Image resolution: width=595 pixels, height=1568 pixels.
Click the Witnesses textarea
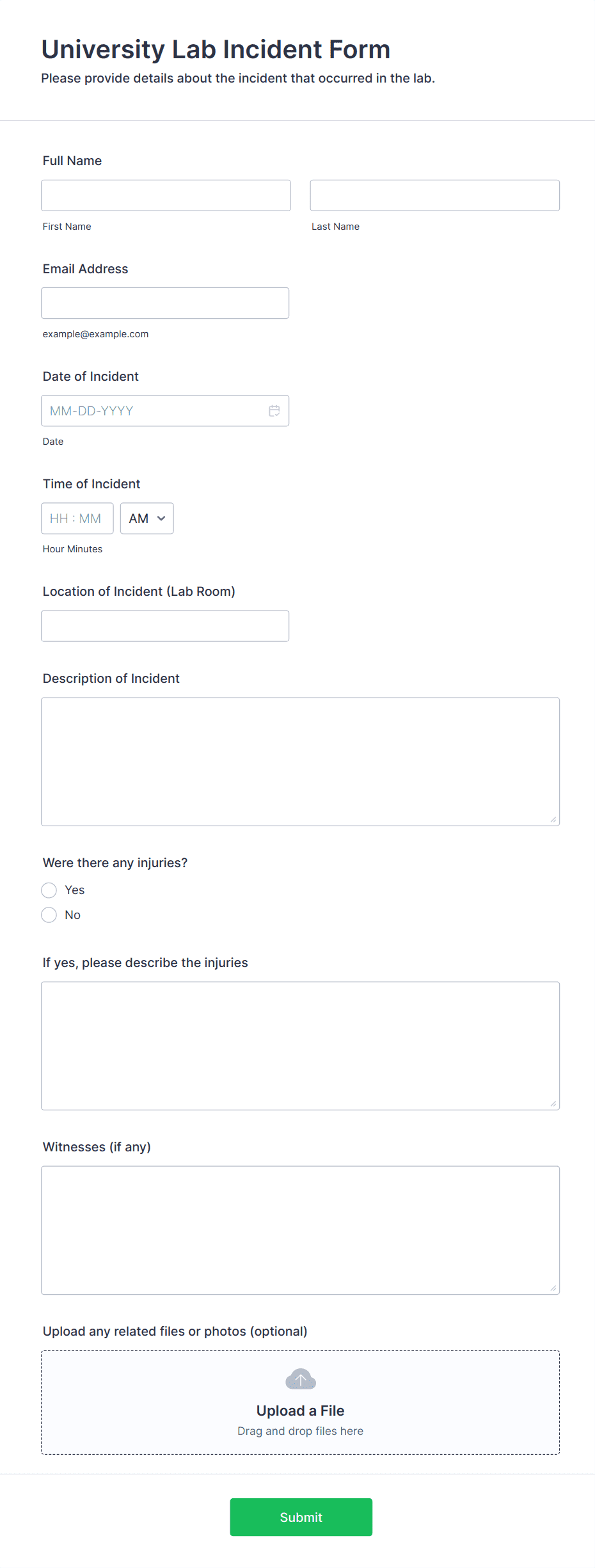pyautogui.click(x=301, y=1230)
